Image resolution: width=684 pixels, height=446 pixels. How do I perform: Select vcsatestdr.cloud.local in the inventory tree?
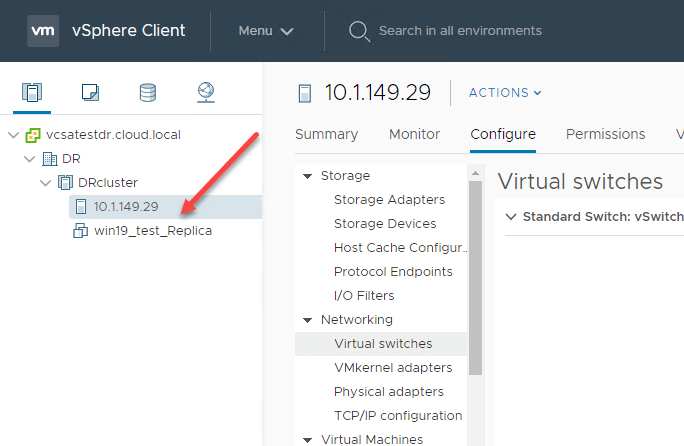[x=113, y=135]
